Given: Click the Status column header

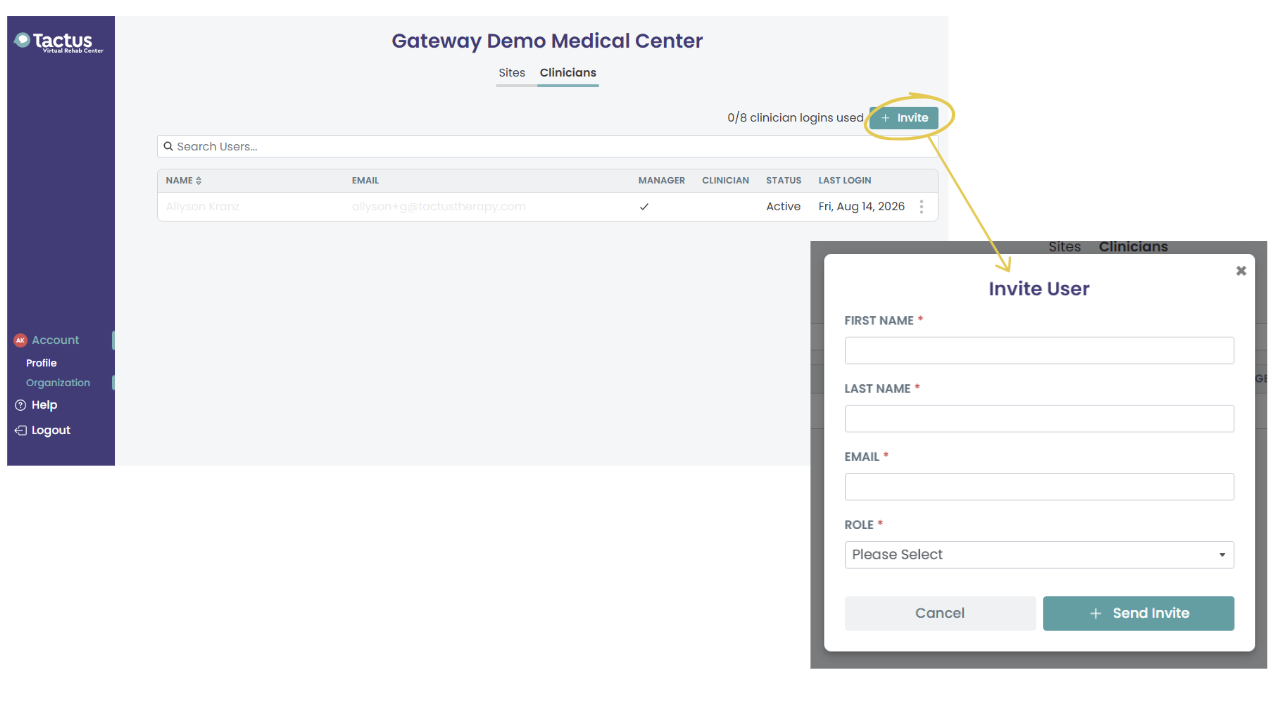Looking at the screenshot, I should coord(784,181).
